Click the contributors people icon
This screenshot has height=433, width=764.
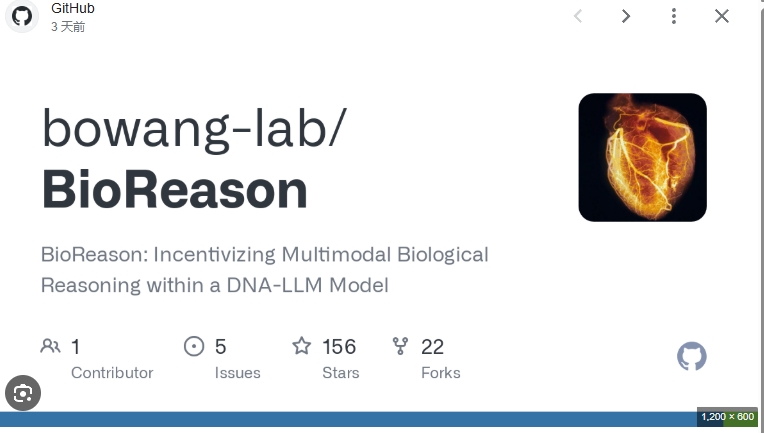50,346
